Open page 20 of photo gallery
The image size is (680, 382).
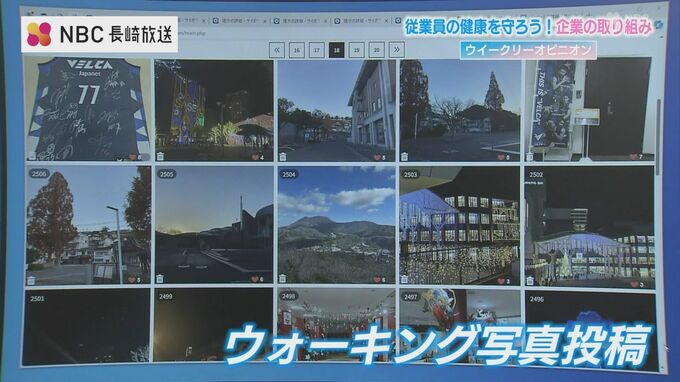click(376, 50)
